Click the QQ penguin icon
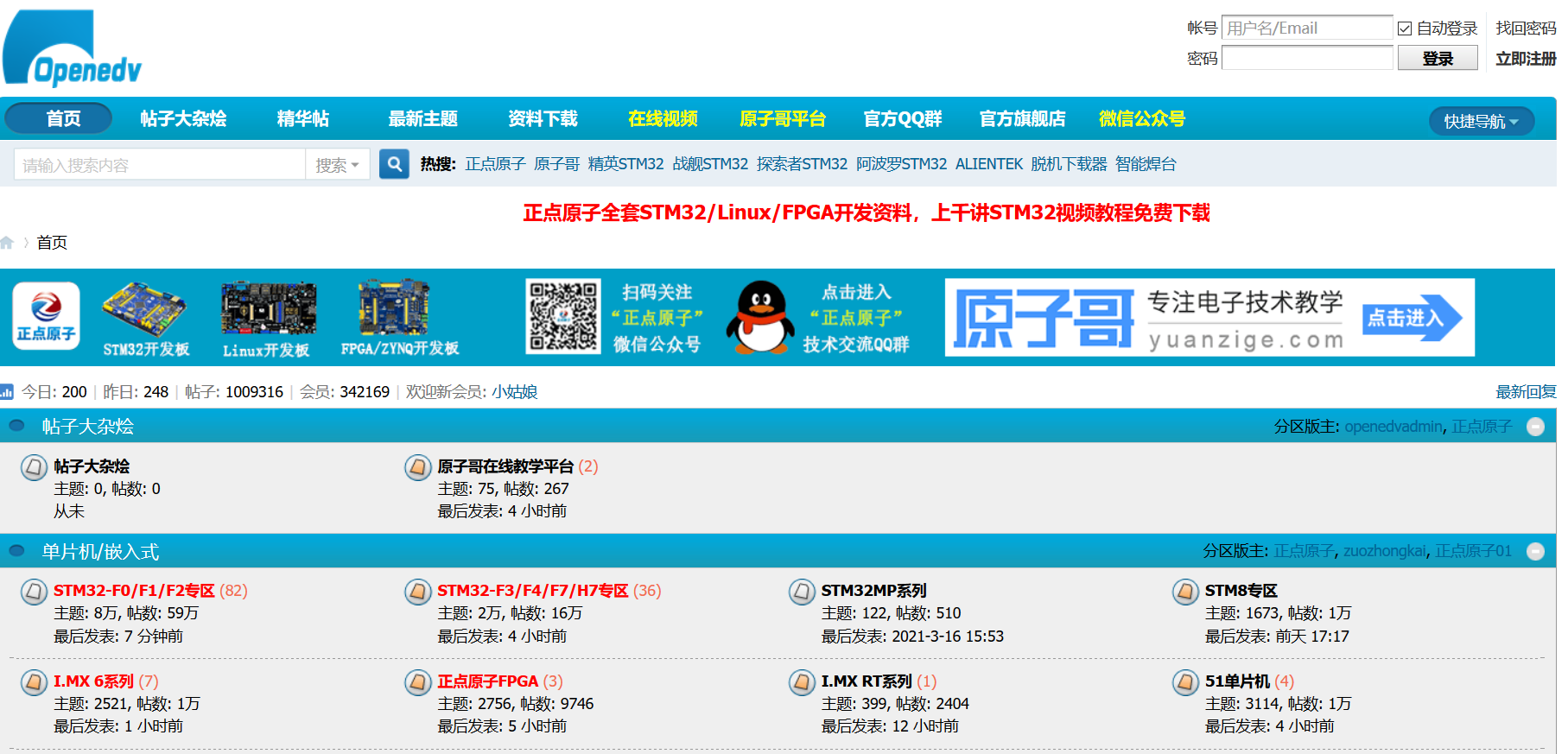This screenshot has width=1568, height=754. [x=760, y=317]
